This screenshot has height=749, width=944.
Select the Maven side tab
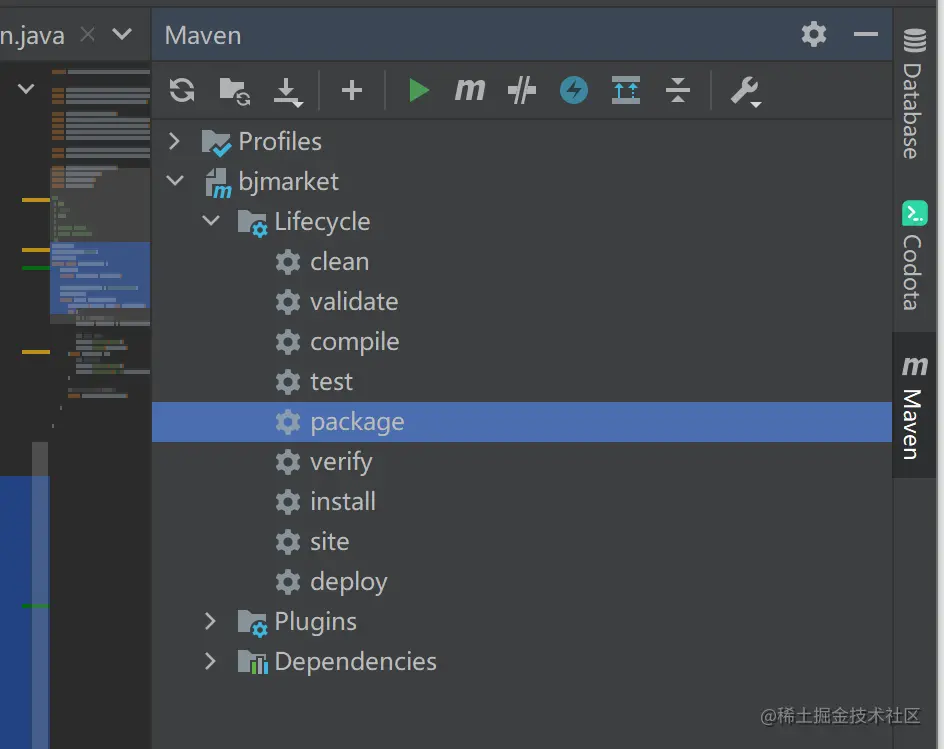click(914, 407)
